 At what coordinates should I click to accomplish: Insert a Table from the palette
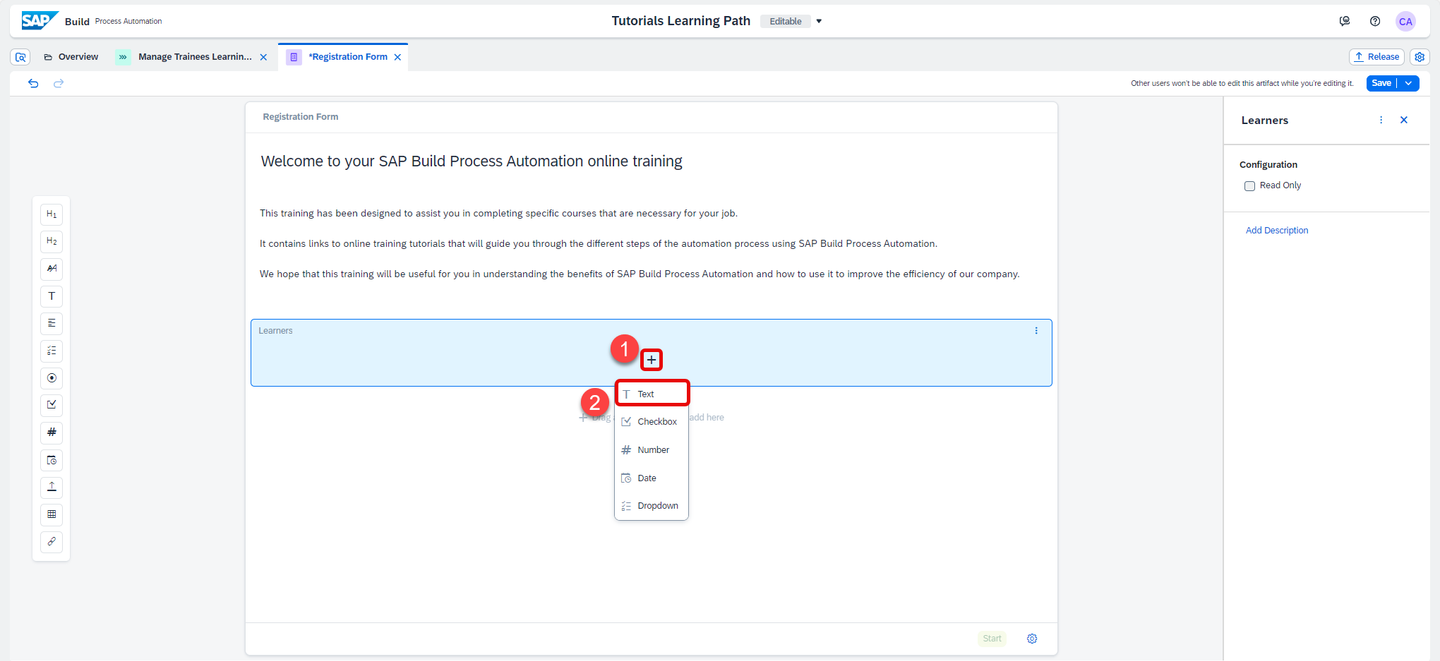(51, 514)
